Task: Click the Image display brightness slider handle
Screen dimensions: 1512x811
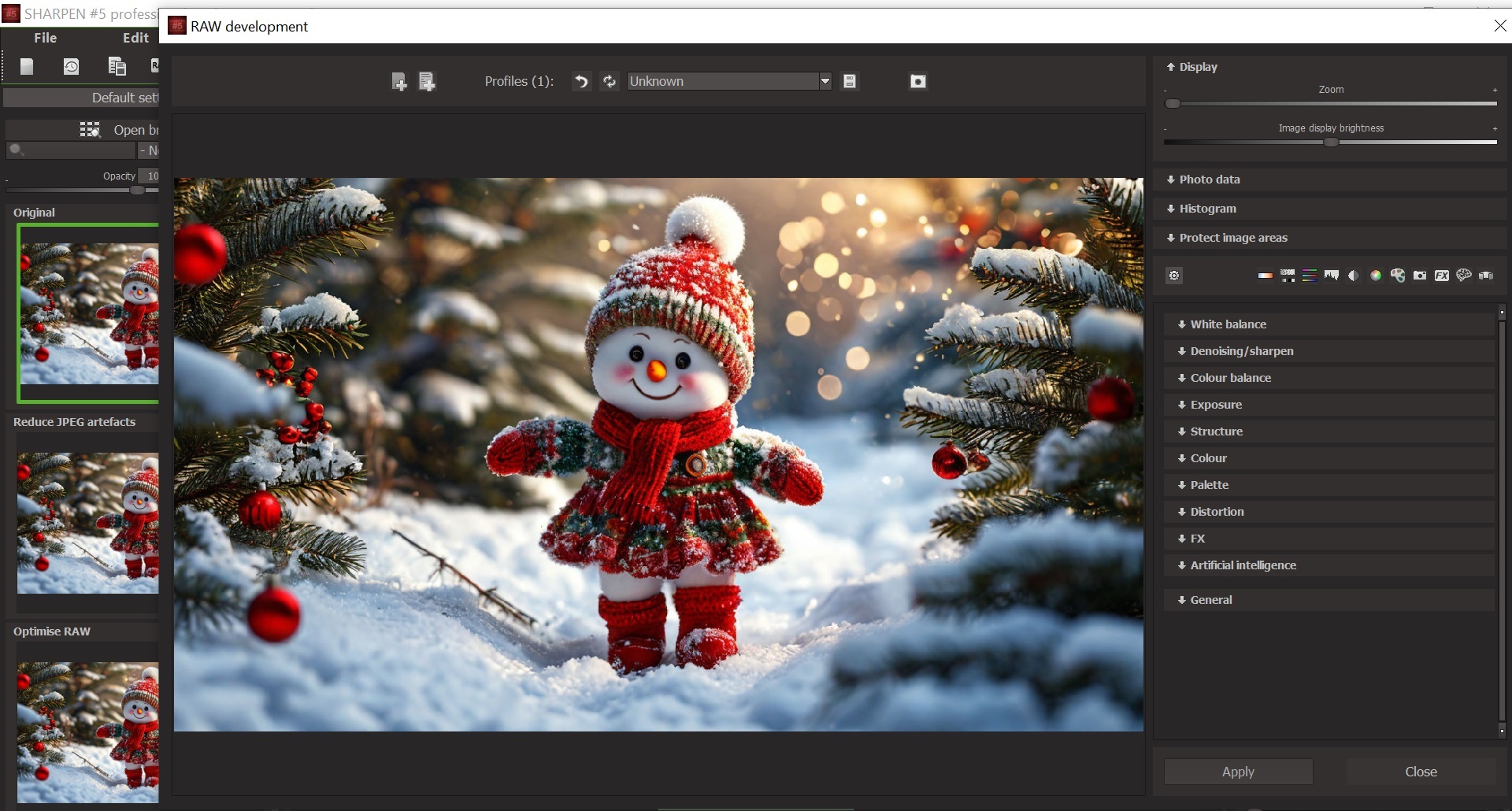Action: 1331,143
